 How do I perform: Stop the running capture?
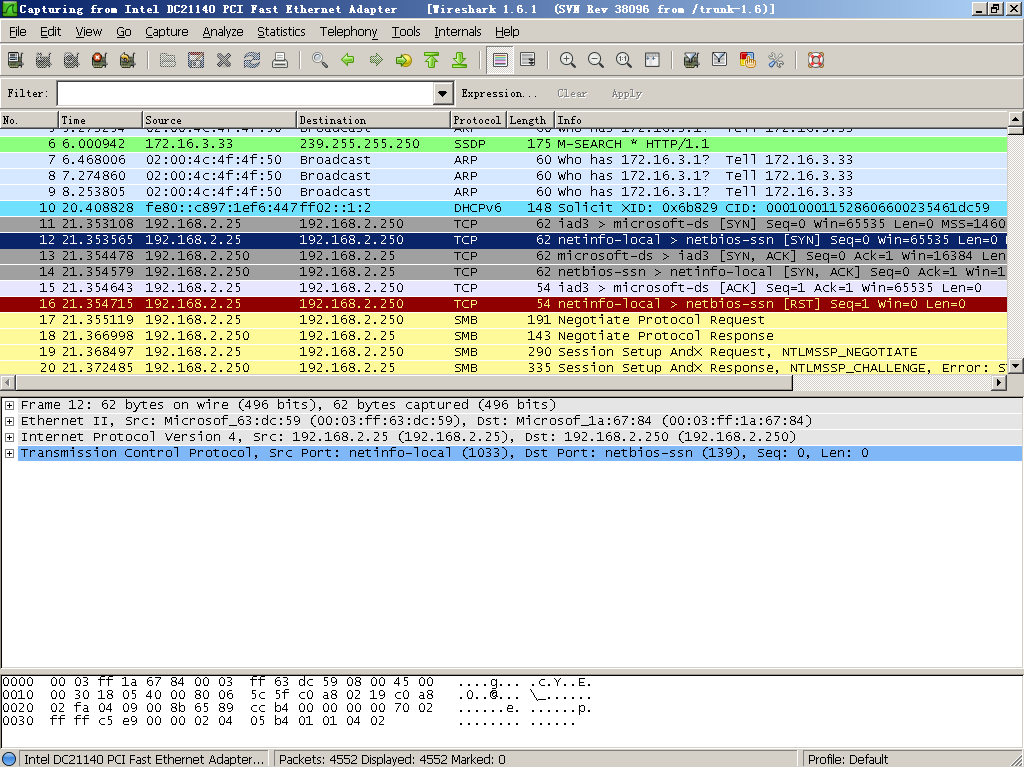pos(100,60)
